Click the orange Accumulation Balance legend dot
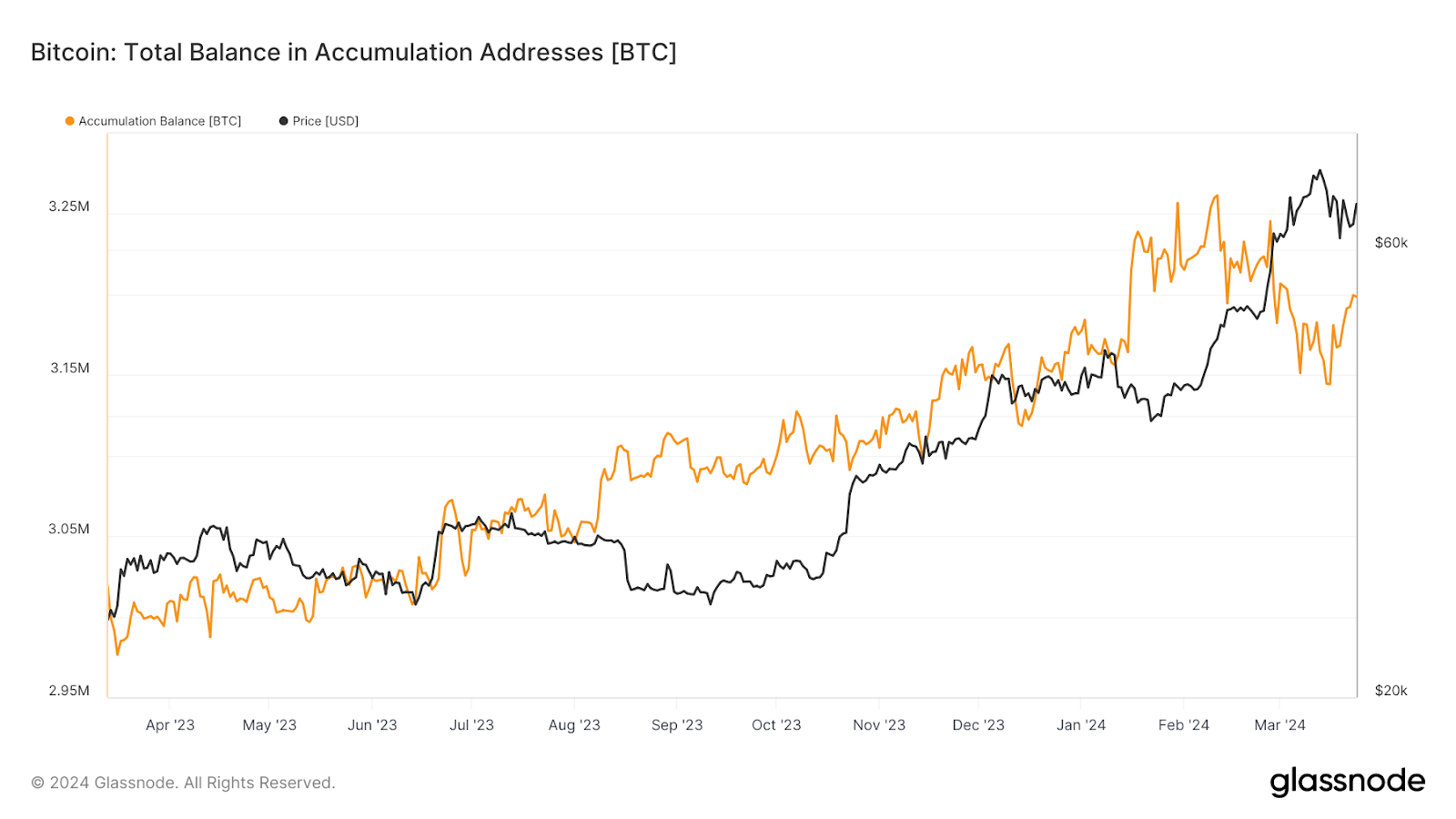Image resolution: width=1456 pixels, height=819 pixels. coord(70,121)
